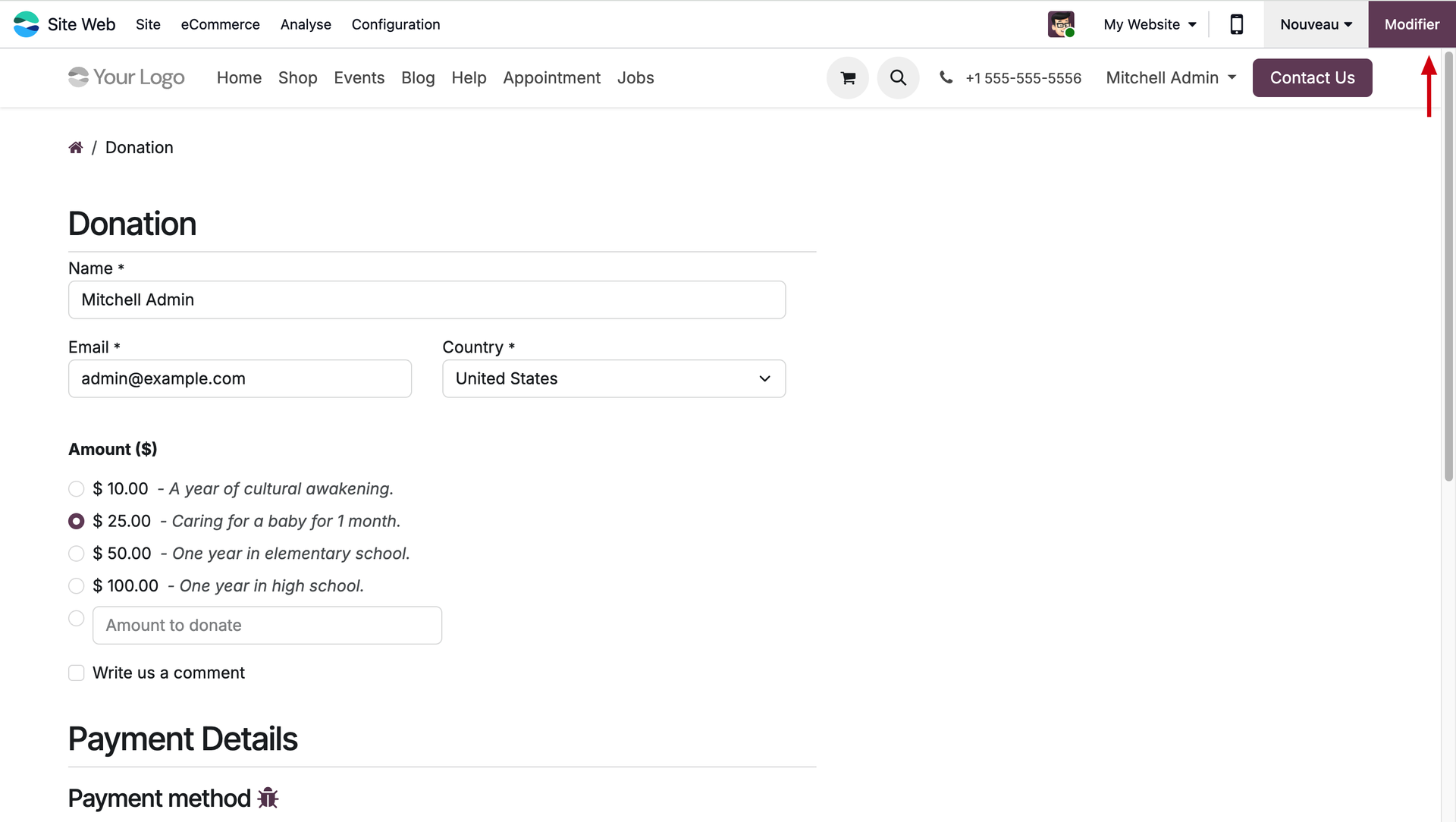
Task: Open the shopping cart icon
Action: [x=847, y=77]
